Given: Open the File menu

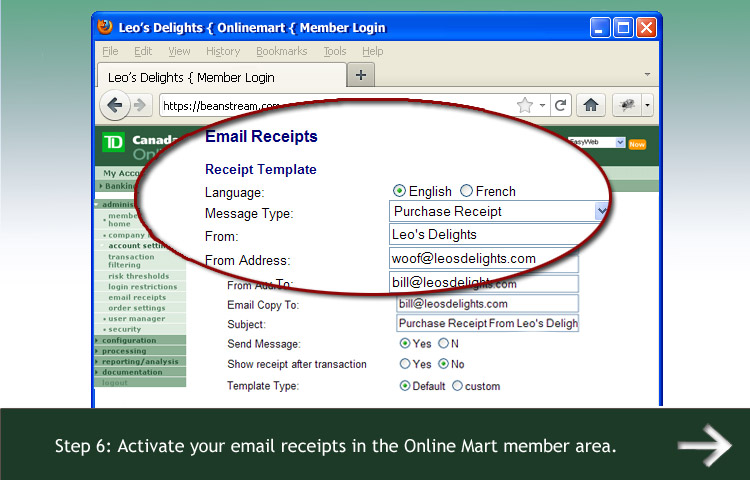Looking at the screenshot, I should [x=110, y=51].
